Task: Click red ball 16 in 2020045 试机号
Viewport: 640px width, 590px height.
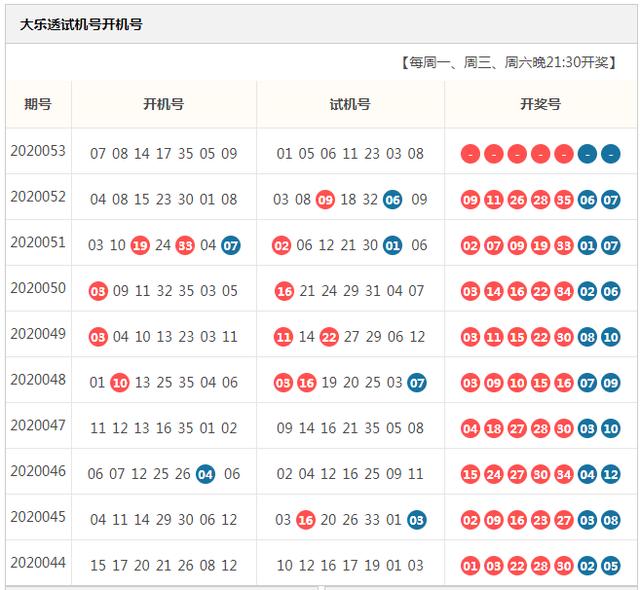Action: (305, 520)
